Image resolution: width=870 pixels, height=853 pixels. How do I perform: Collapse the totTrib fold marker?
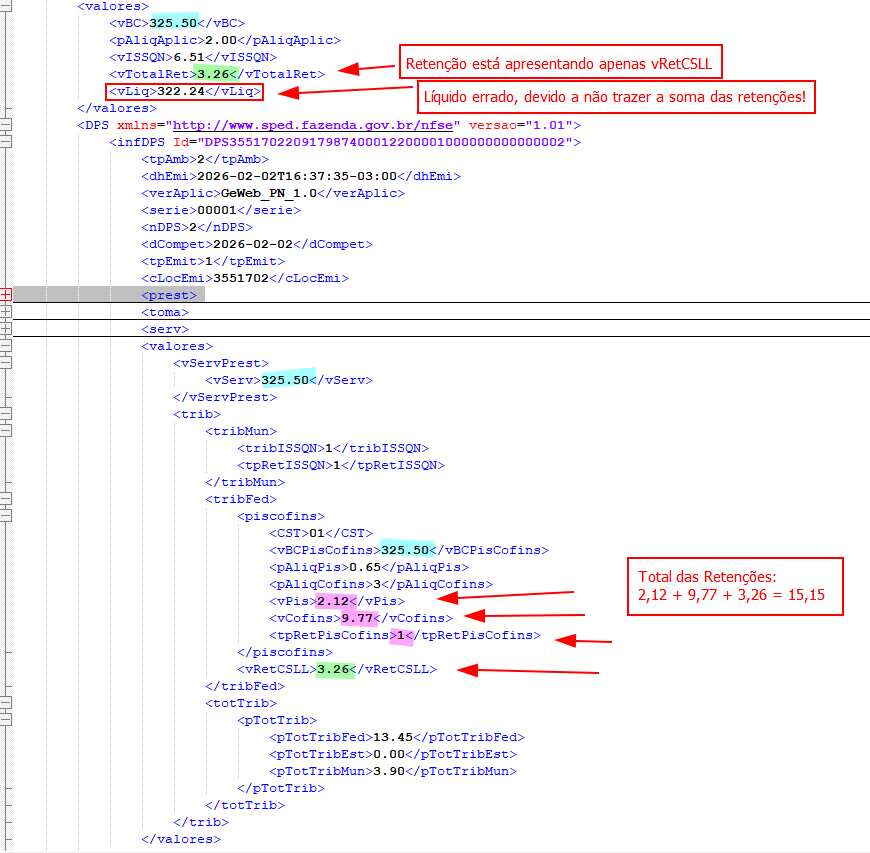click(6, 703)
